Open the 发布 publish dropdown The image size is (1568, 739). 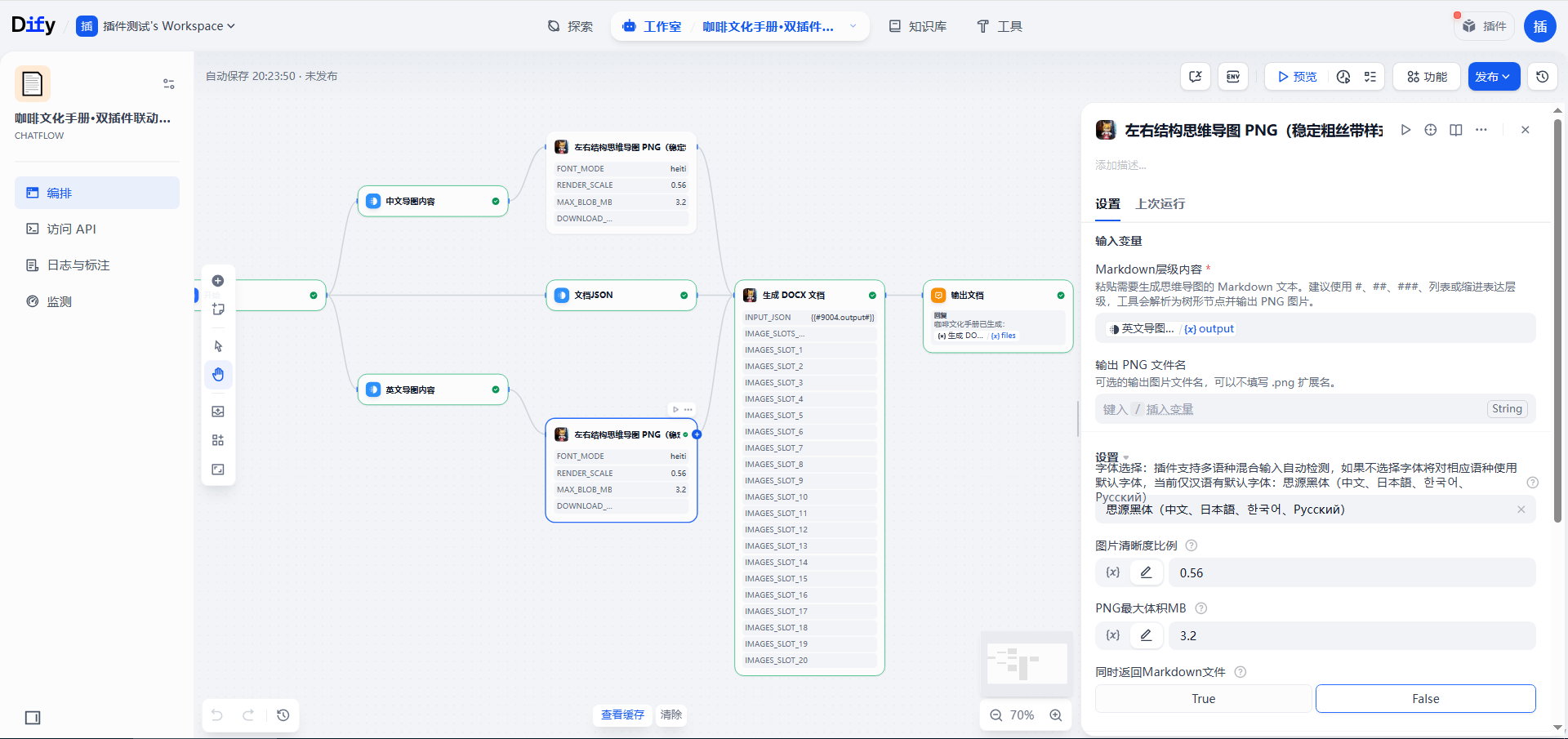click(x=1494, y=77)
